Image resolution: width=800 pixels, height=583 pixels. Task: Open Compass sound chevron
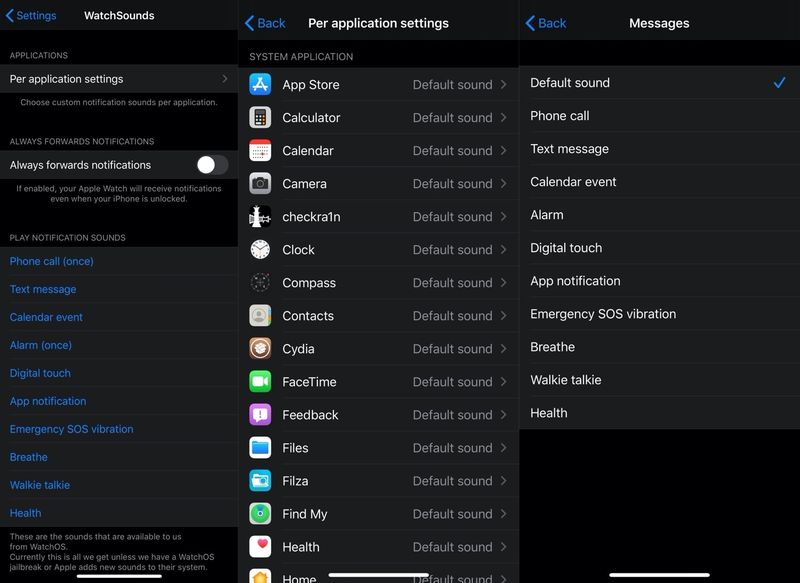pos(504,283)
